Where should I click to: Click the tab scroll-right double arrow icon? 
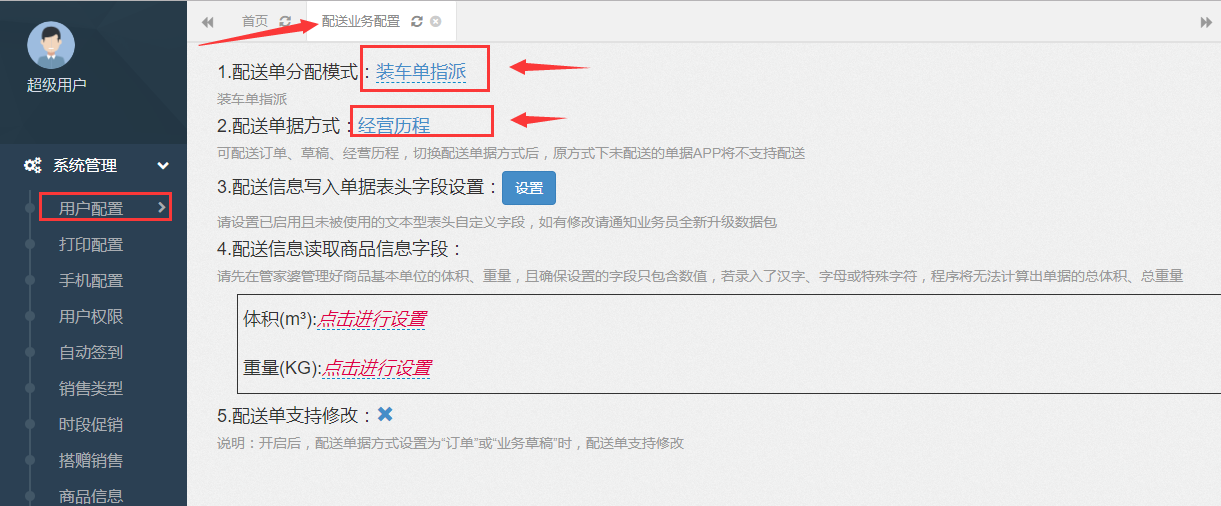pyautogui.click(x=1206, y=22)
